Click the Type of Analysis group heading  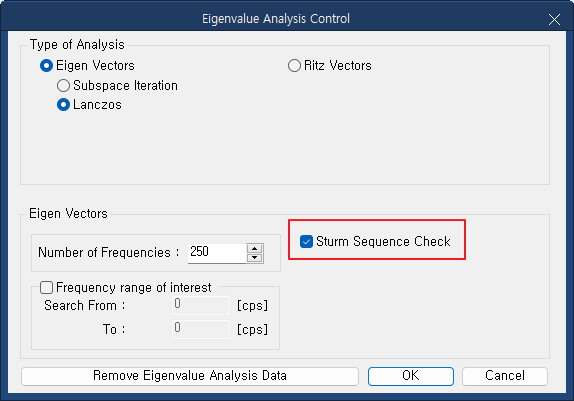(x=77, y=45)
